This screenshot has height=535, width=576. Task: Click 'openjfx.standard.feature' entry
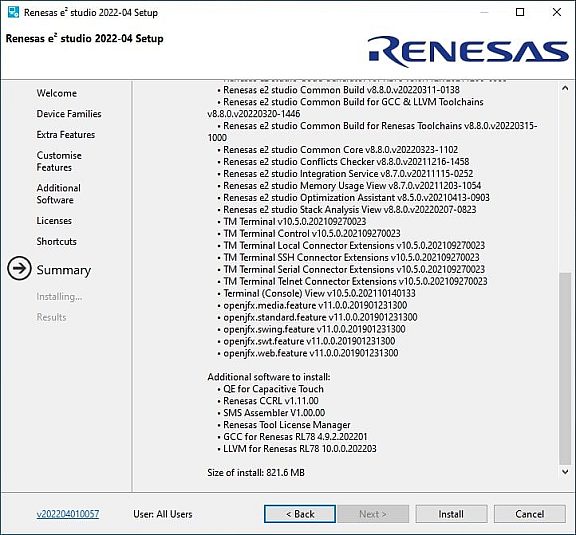[320, 317]
